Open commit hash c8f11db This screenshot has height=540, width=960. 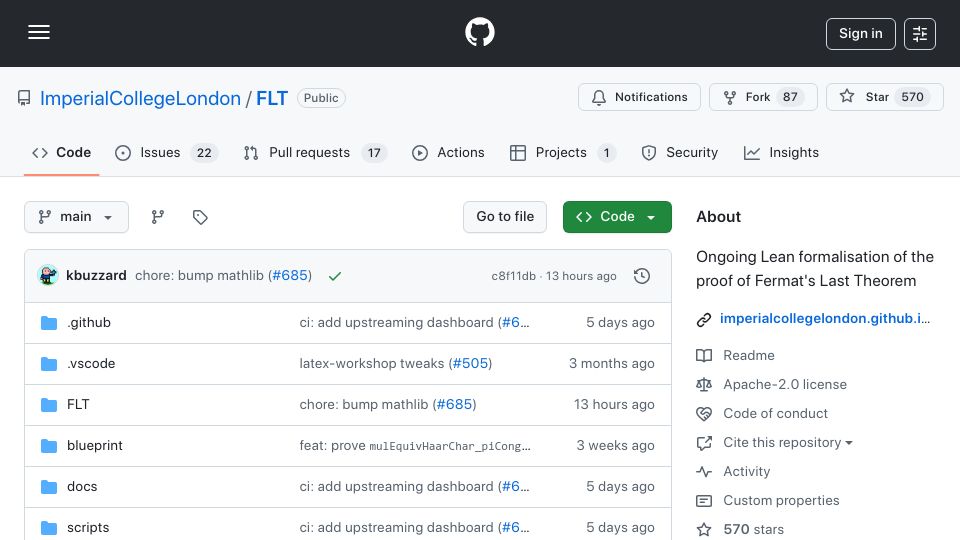point(514,276)
